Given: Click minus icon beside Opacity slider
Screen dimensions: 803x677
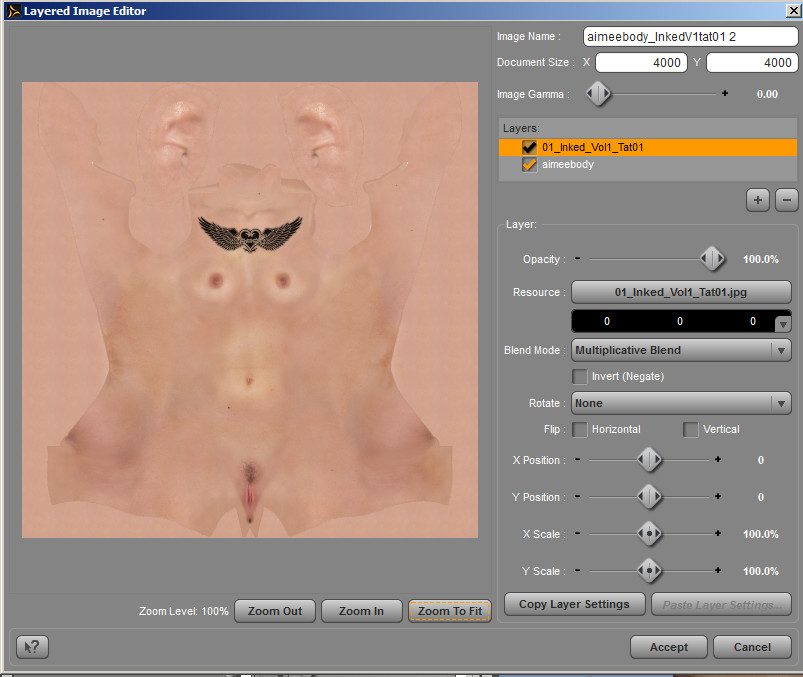Looking at the screenshot, I should click(x=577, y=259).
